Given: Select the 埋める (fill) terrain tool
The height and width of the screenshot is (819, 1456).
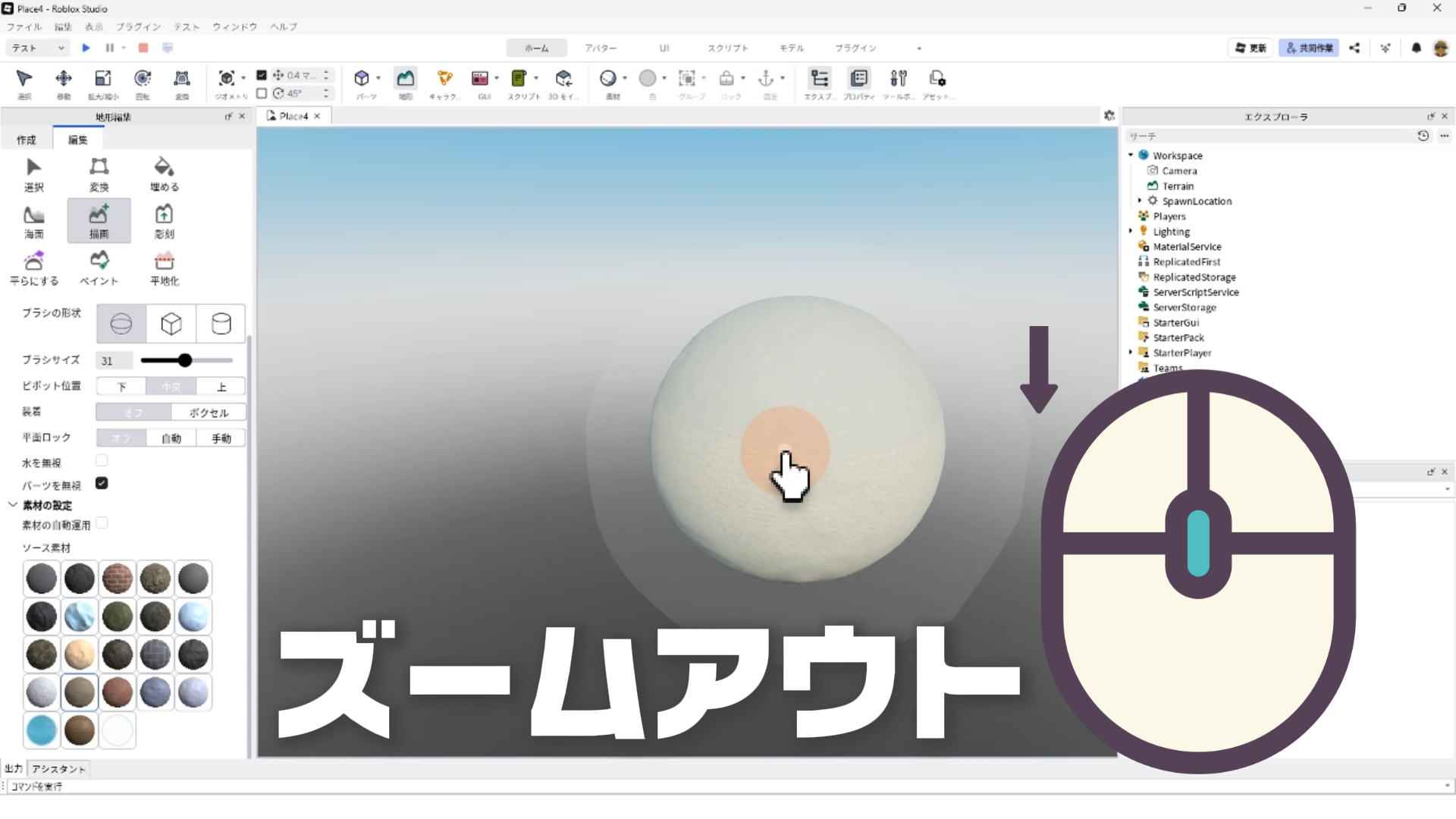Looking at the screenshot, I should pyautogui.click(x=164, y=174).
